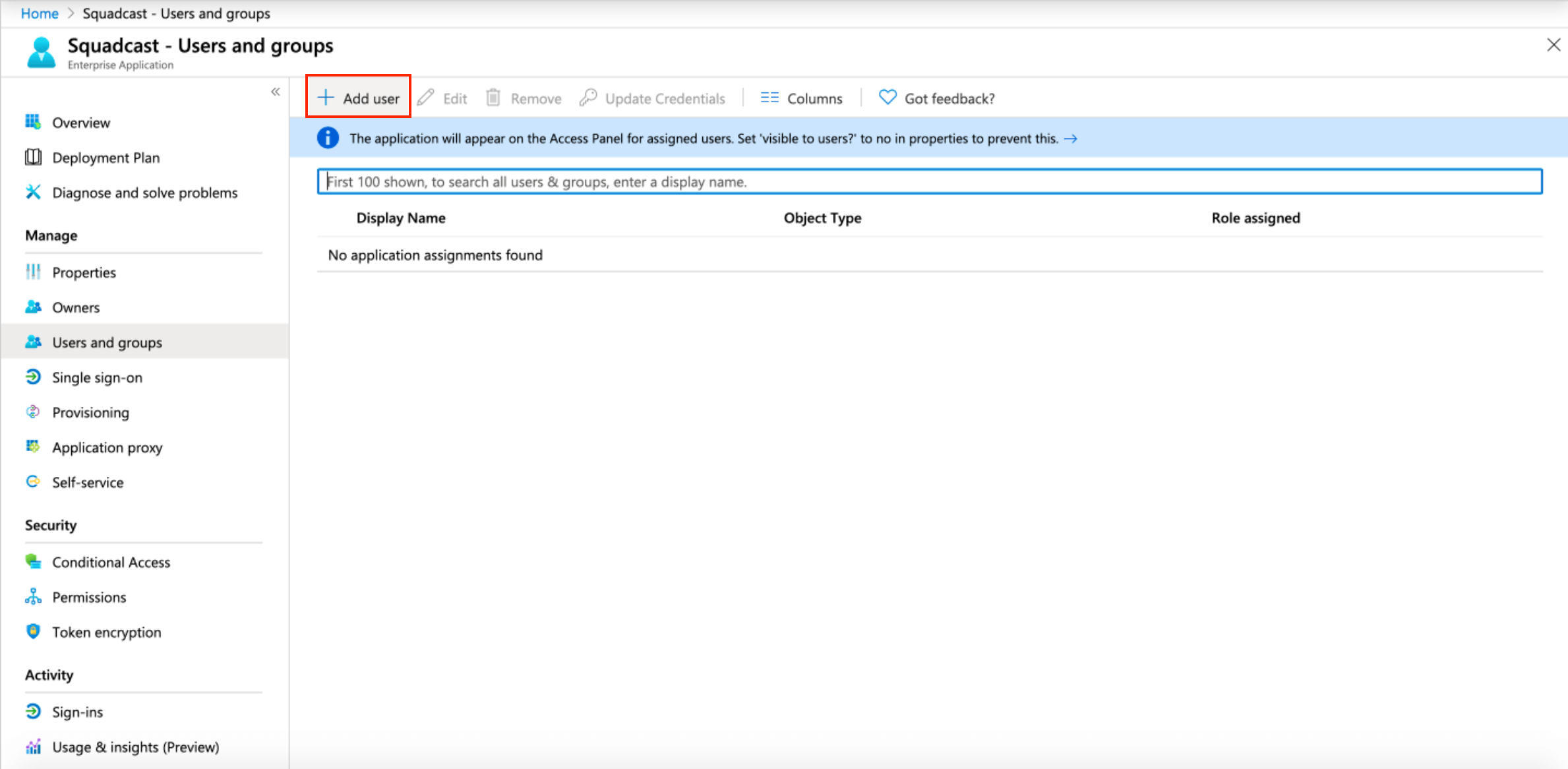
Task: Open Conditional Access under Security
Action: (x=111, y=562)
